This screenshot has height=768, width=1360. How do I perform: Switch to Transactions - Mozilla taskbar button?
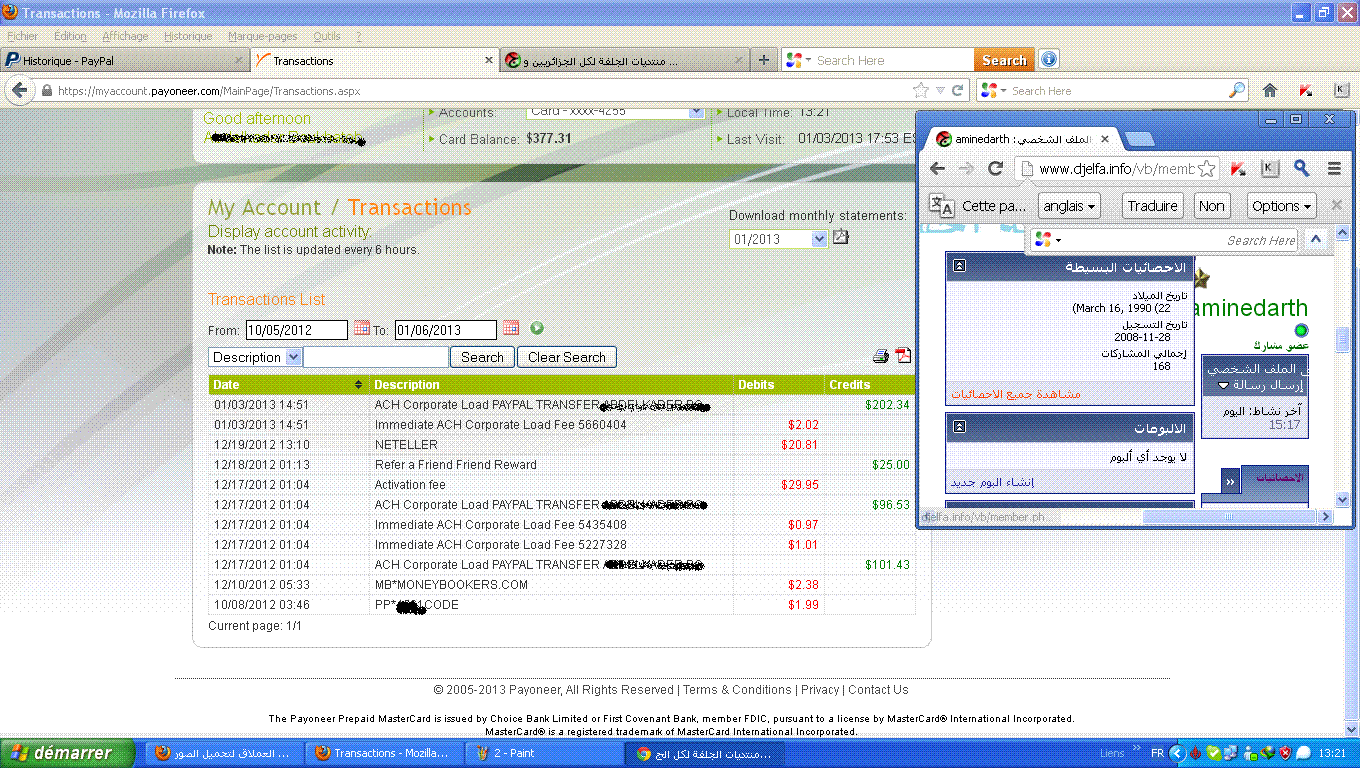(x=386, y=753)
